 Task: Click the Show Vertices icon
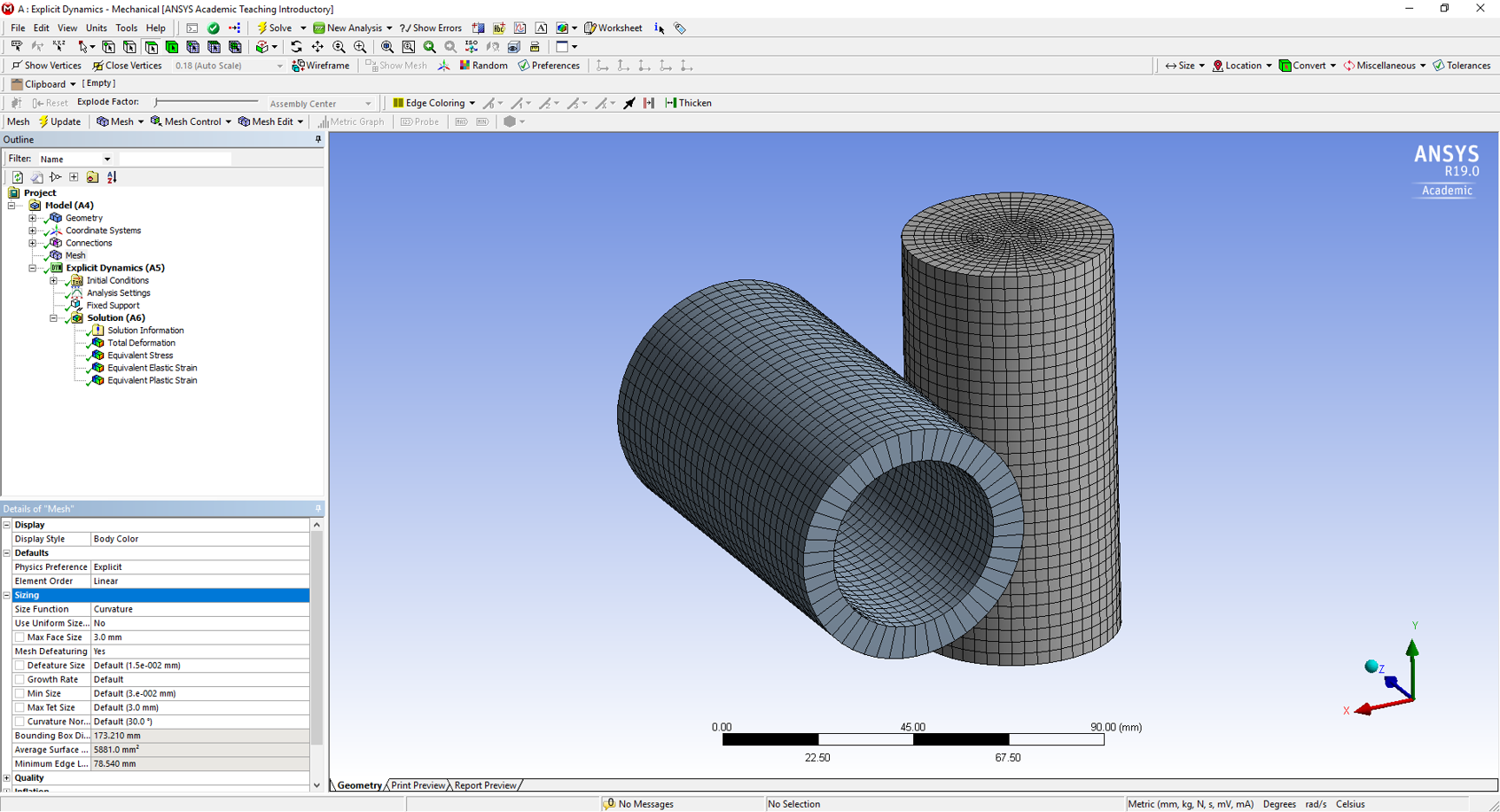(17, 66)
